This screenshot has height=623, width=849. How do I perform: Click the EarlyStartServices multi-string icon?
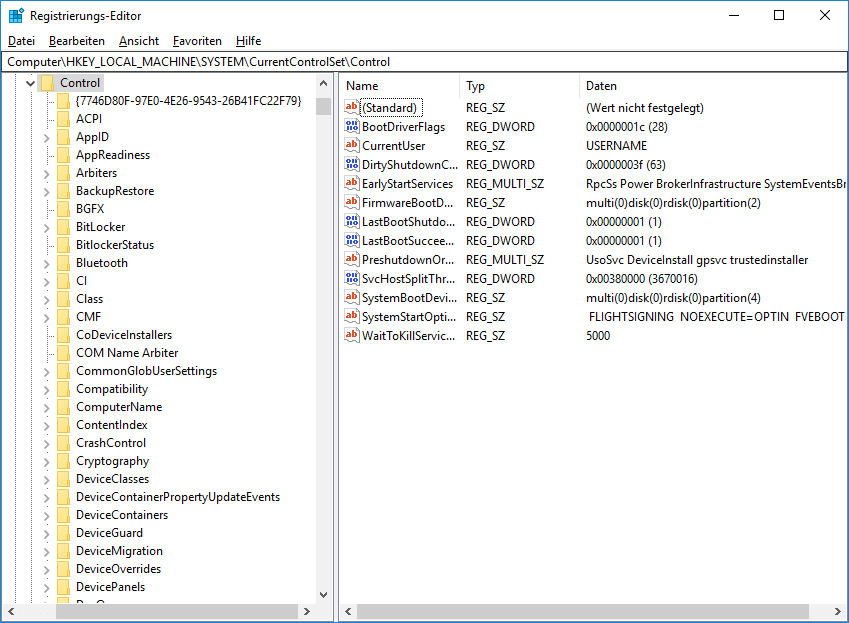[352, 183]
